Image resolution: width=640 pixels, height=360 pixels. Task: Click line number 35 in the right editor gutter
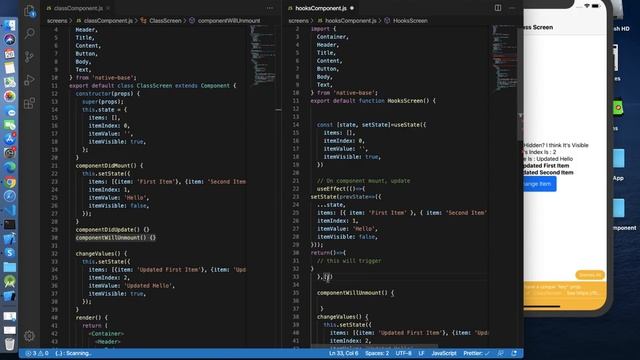tap(296, 293)
